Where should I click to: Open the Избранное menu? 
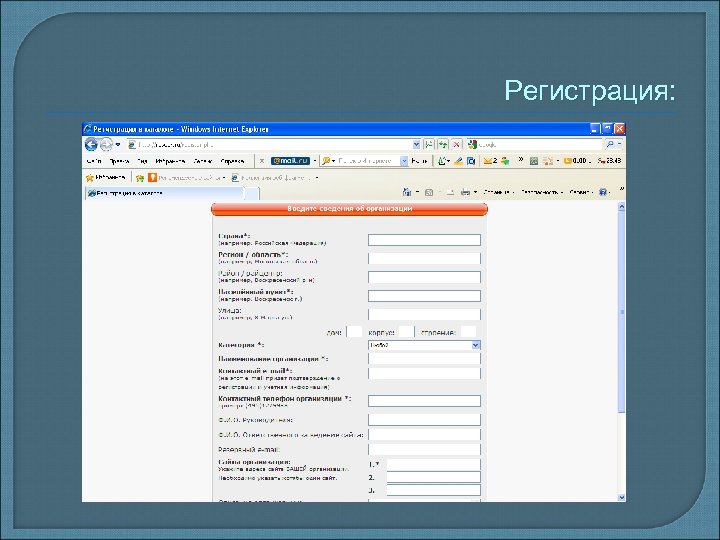[170, 161]
